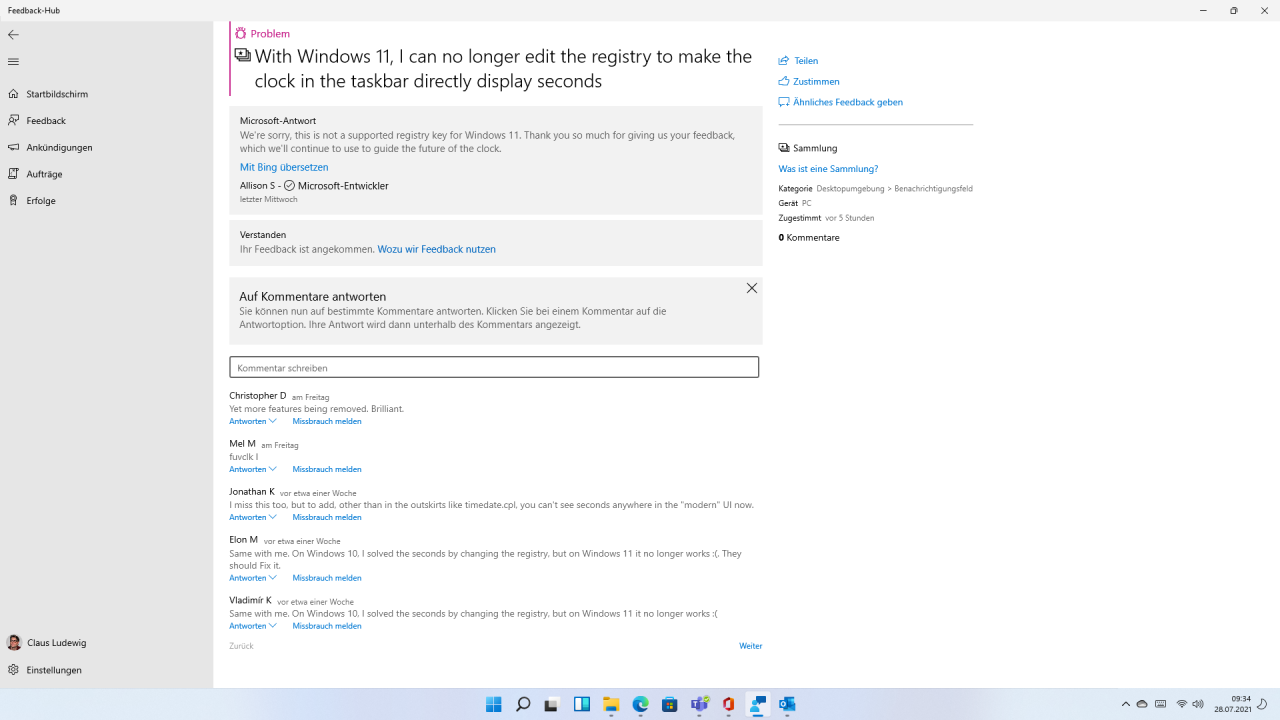Screen dimensions: 1280x720
Task: Launch Microsoft Edge from the taskbar
Action: point(640,704)
